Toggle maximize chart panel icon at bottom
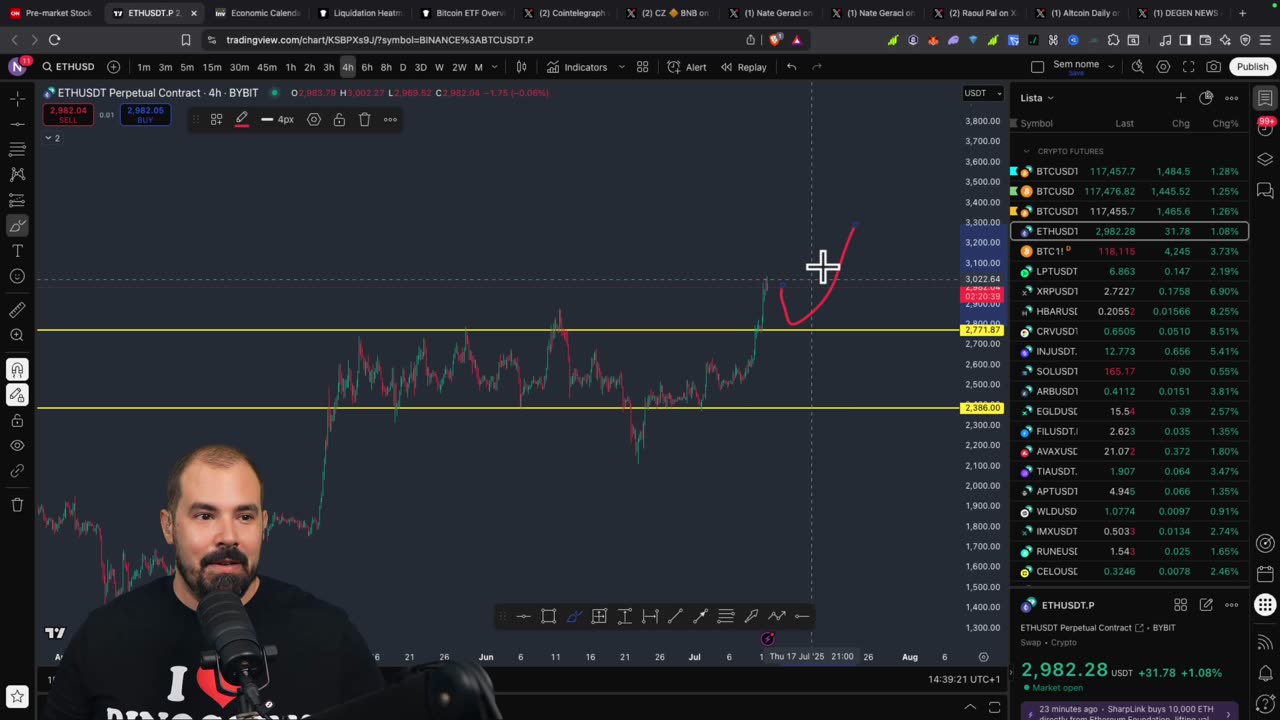The width and height of the screenshot is (1280, 720). point(994,707)
